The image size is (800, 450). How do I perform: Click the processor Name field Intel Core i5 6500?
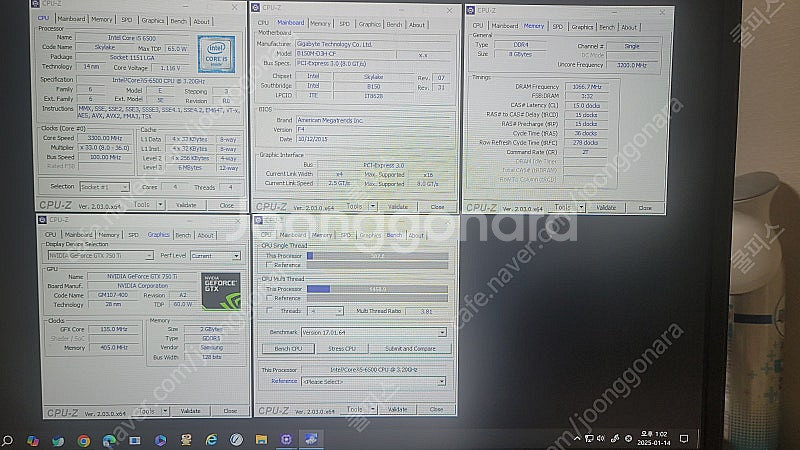(x=132, y=38)
